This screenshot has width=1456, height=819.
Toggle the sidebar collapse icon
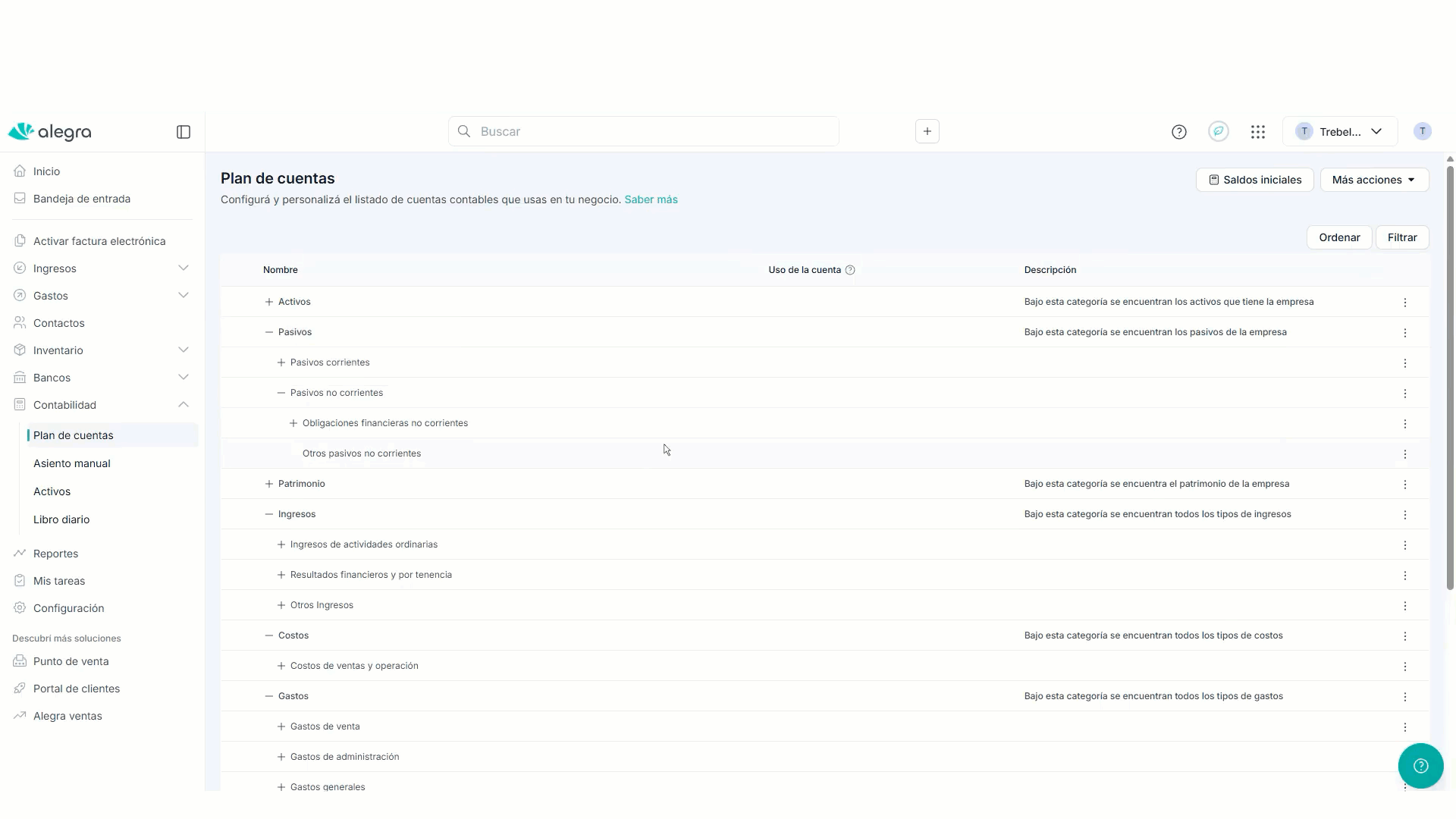click(184, 132)
